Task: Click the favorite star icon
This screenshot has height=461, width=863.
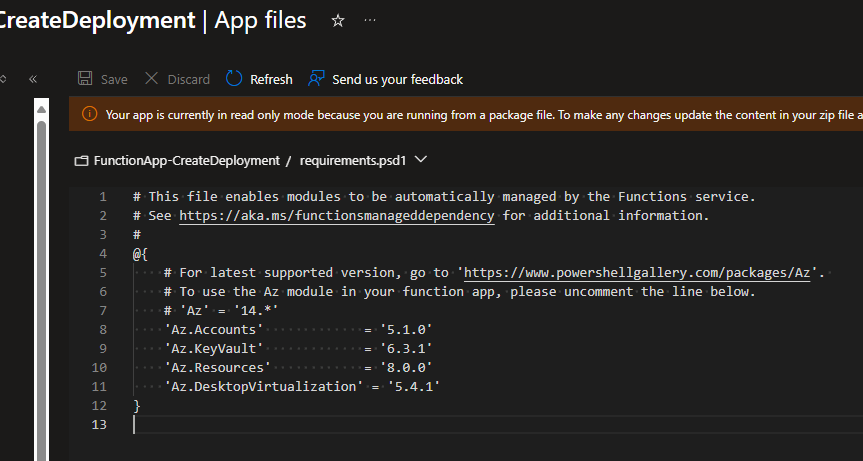Action: click(338, 21)
